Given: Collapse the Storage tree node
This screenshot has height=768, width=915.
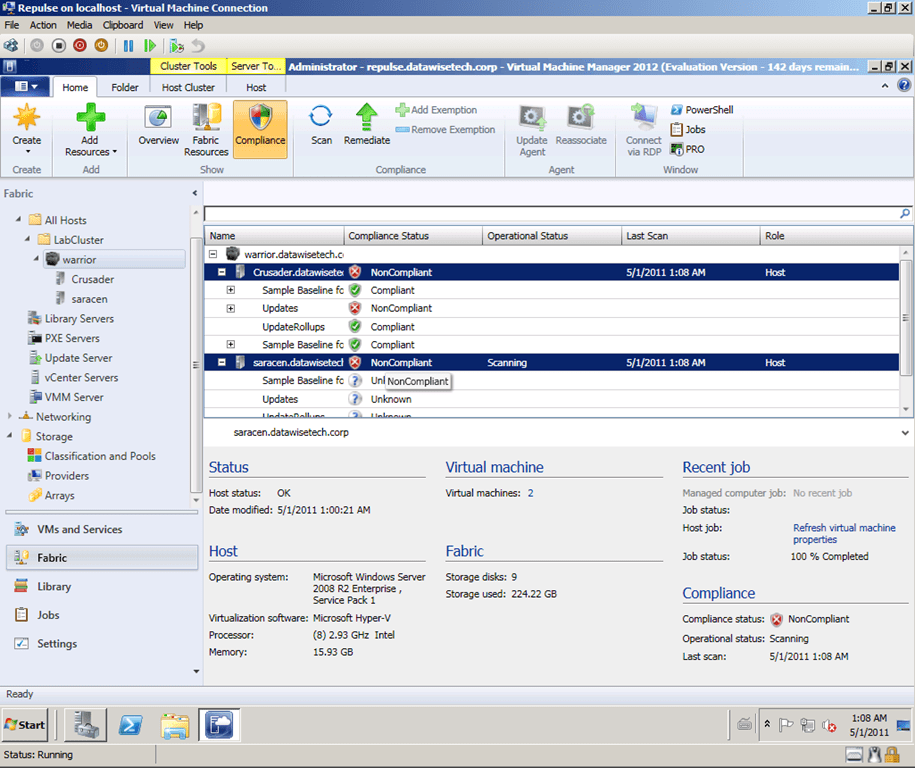Looking at the screenshot, I should (x=9, y=436).
